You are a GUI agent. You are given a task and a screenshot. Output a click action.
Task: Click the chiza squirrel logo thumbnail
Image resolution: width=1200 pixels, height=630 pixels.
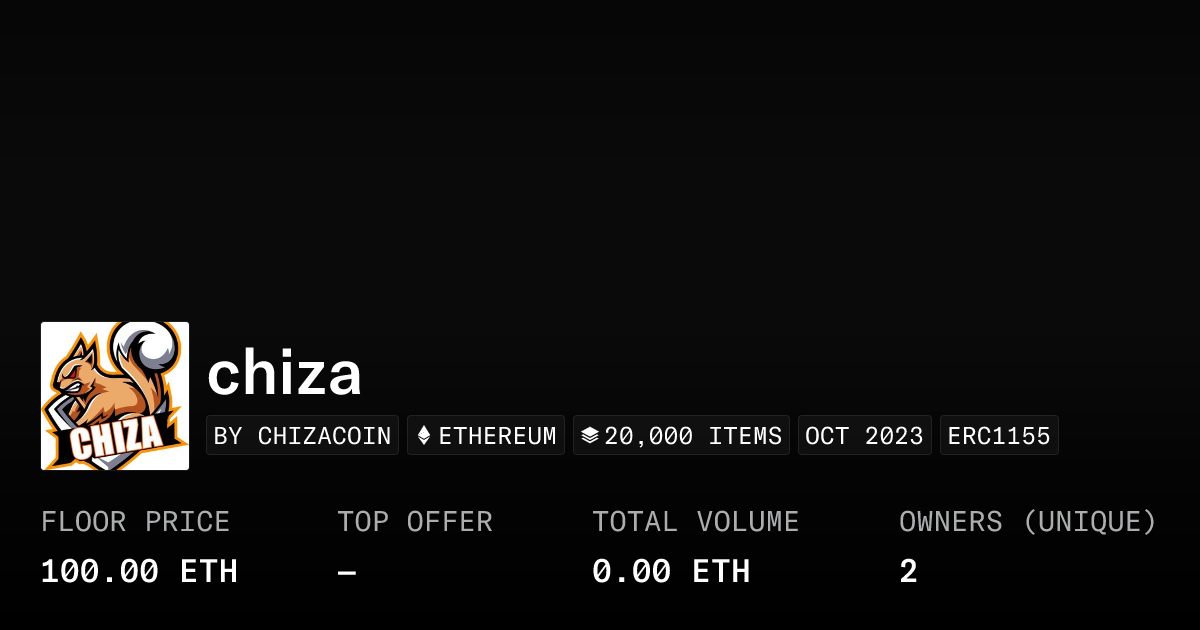click(x=115, y=396)
